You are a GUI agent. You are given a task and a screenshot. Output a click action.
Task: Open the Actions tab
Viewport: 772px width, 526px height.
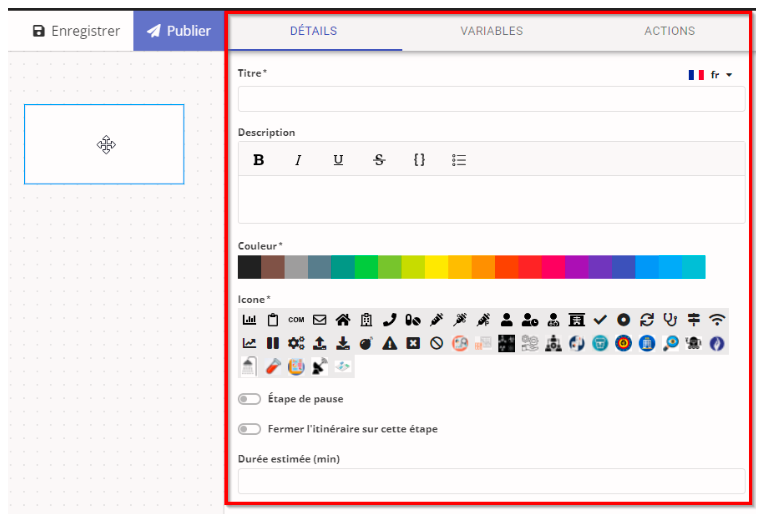pyautogui.click(x=669, y=31)
